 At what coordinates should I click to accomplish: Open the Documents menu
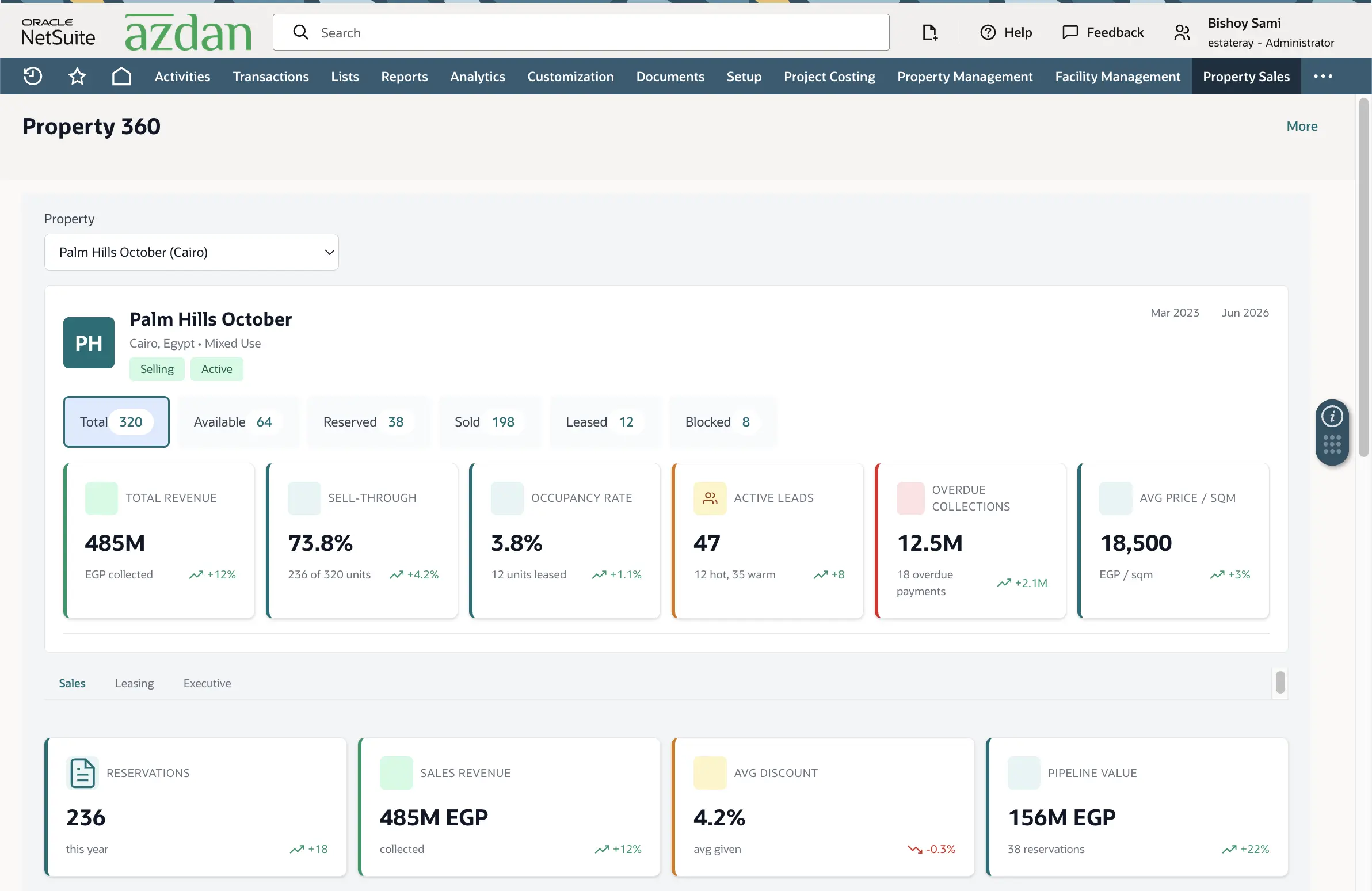(670, 76)
